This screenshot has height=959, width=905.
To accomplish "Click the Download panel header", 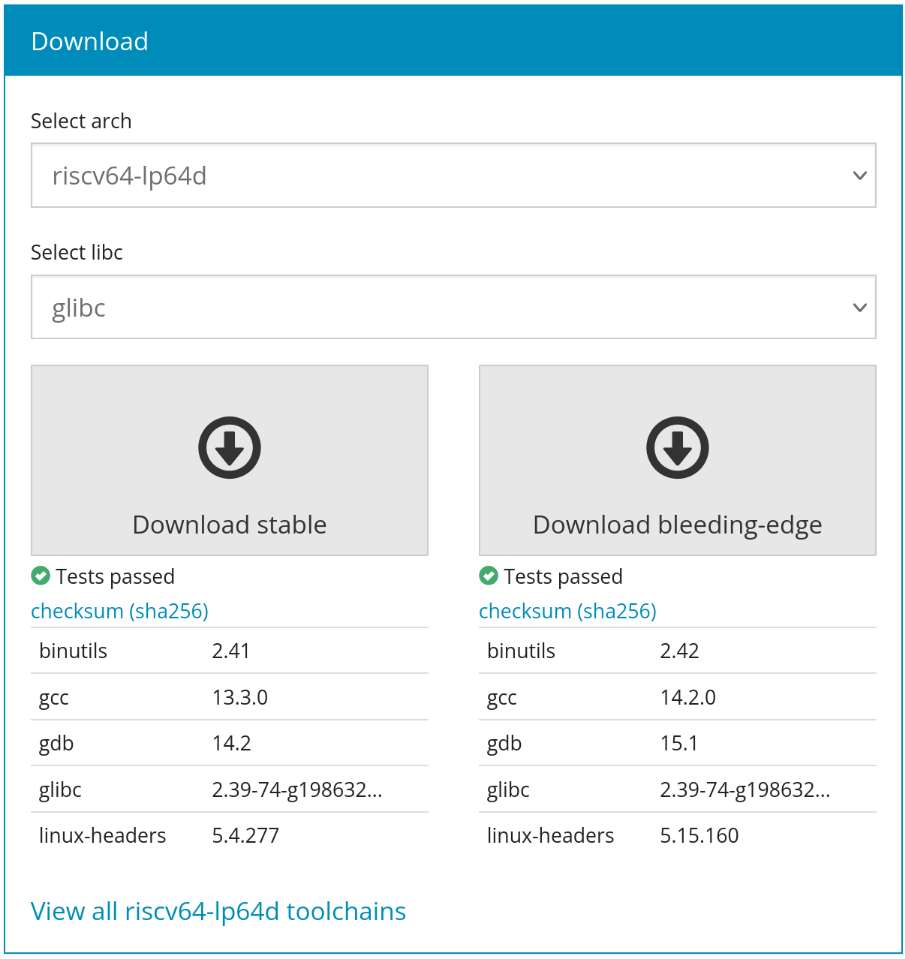I will click(x=453, y=41).
